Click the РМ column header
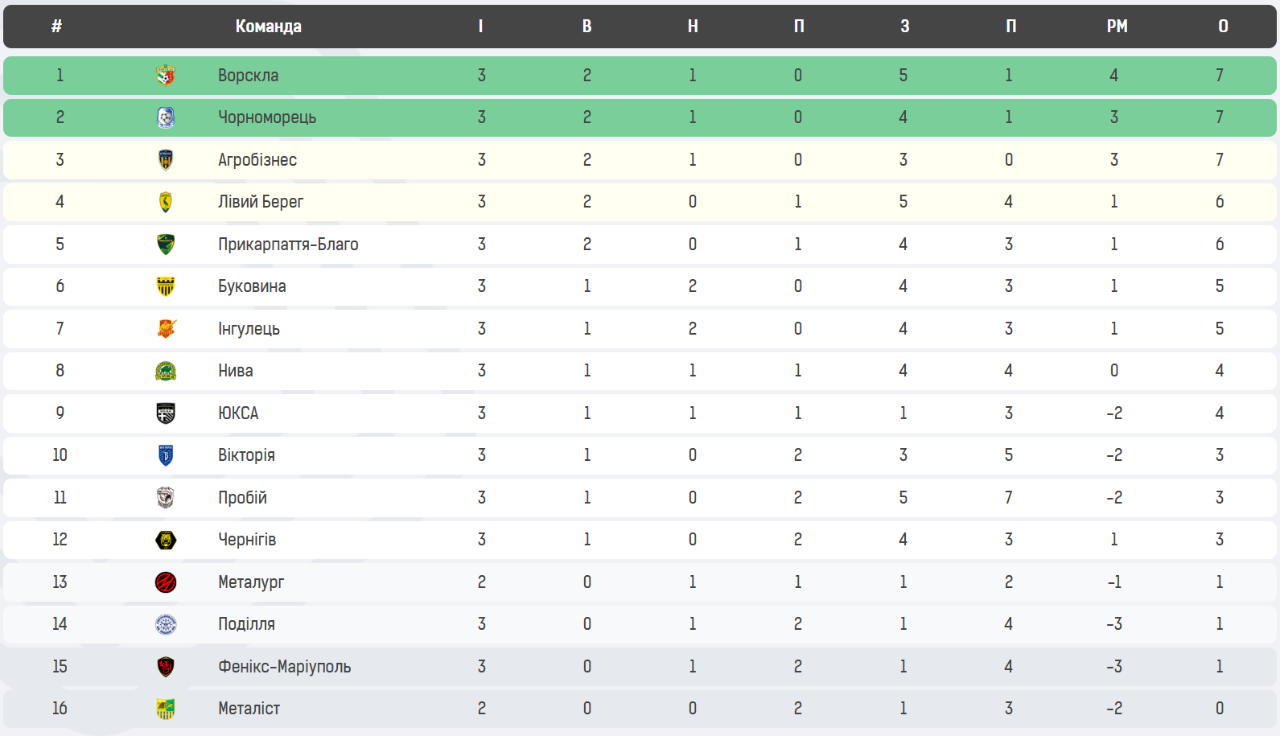The height and width of the screenshot is (736, 1280). click(x=1117, y=27)
